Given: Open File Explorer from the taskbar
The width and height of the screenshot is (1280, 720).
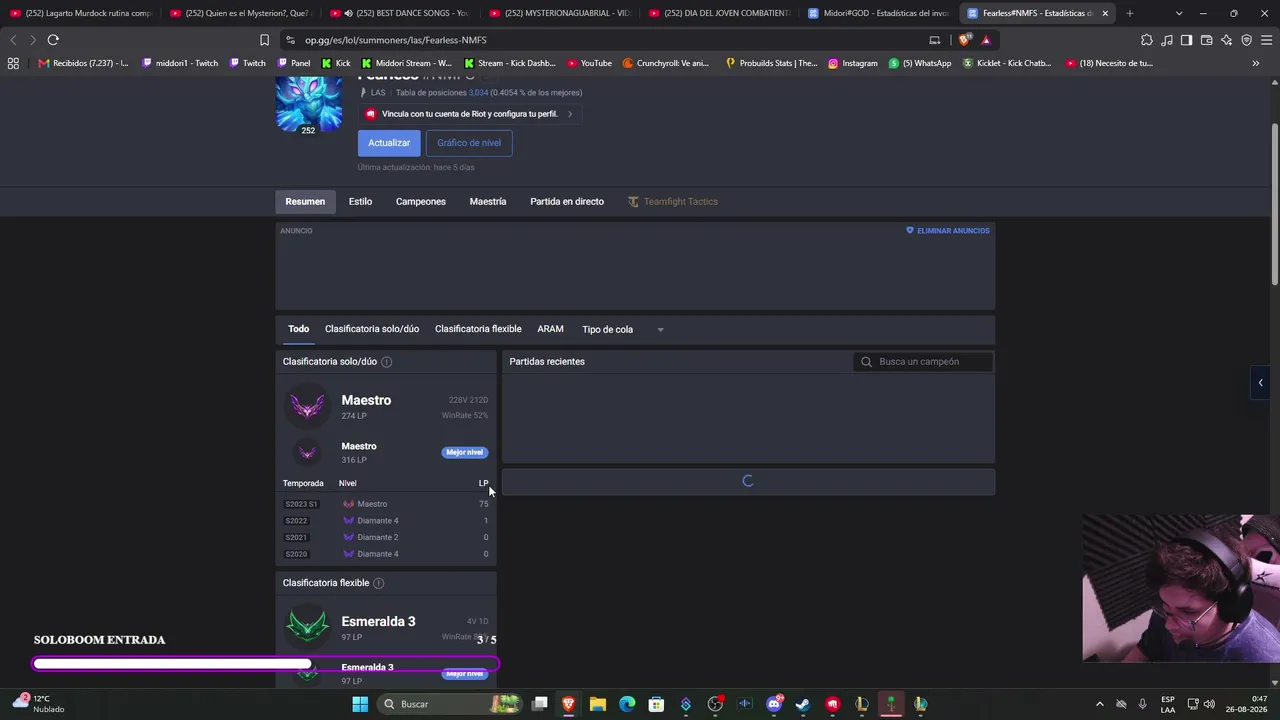Looking at the screenshot, I should 597,704.
